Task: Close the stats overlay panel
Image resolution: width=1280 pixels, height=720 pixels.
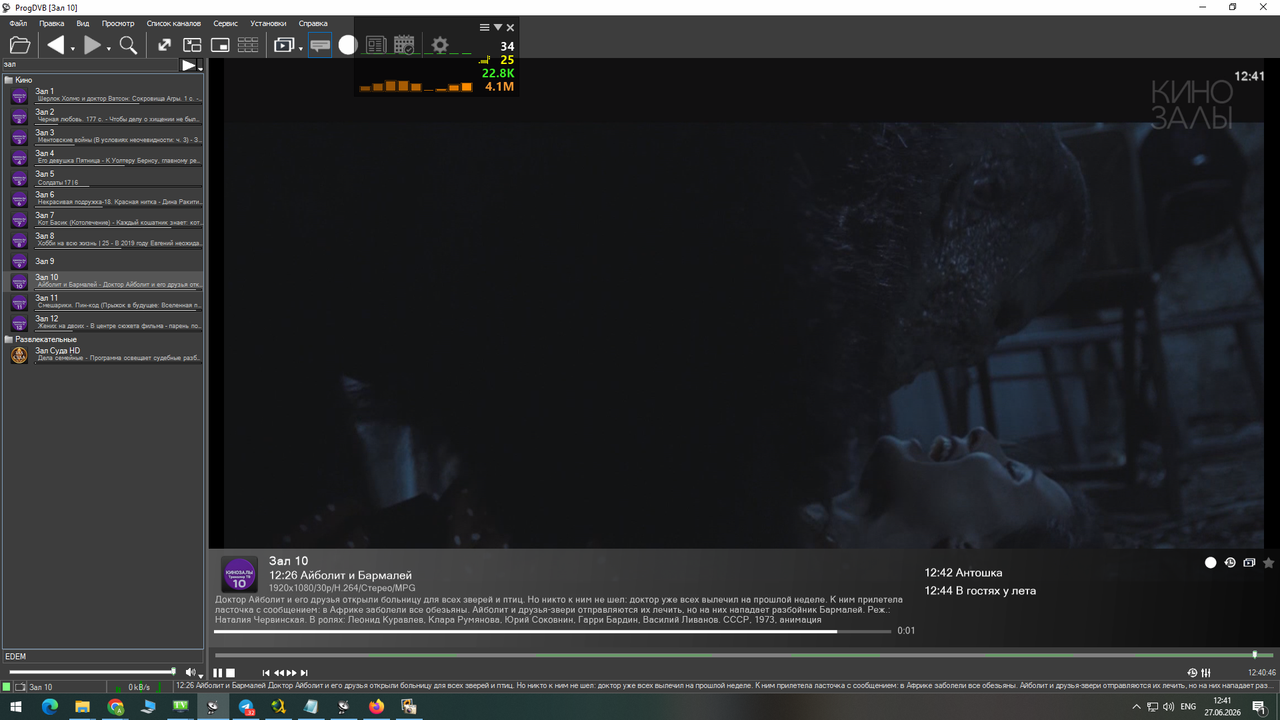Action: coord(510,28)
